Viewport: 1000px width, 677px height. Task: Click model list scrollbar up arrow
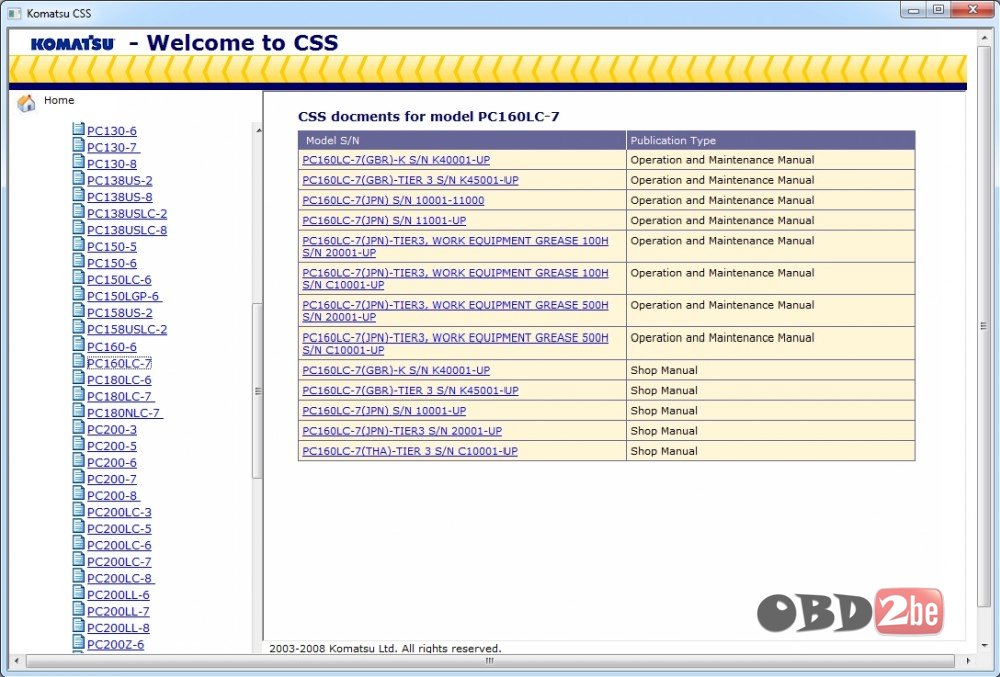tap(258, 130)
